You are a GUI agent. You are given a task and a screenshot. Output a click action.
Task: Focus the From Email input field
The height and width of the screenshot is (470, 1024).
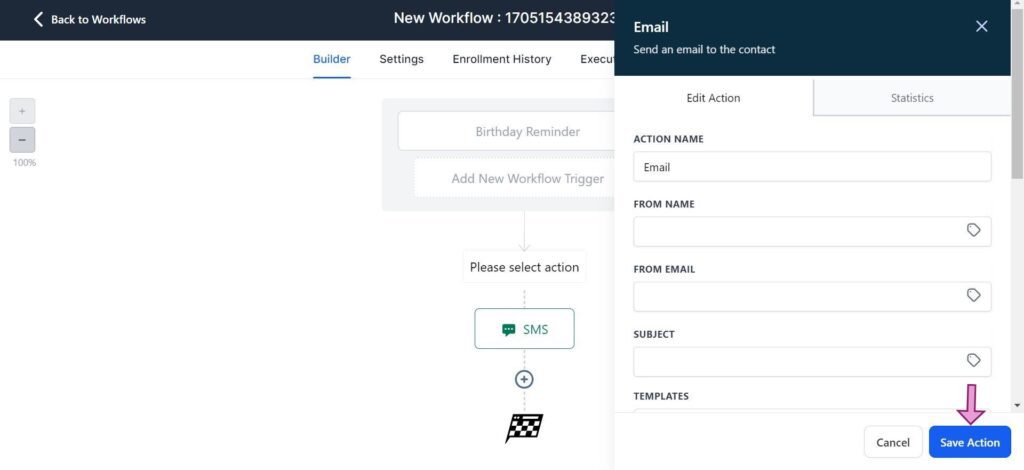(x=812, y=296)
